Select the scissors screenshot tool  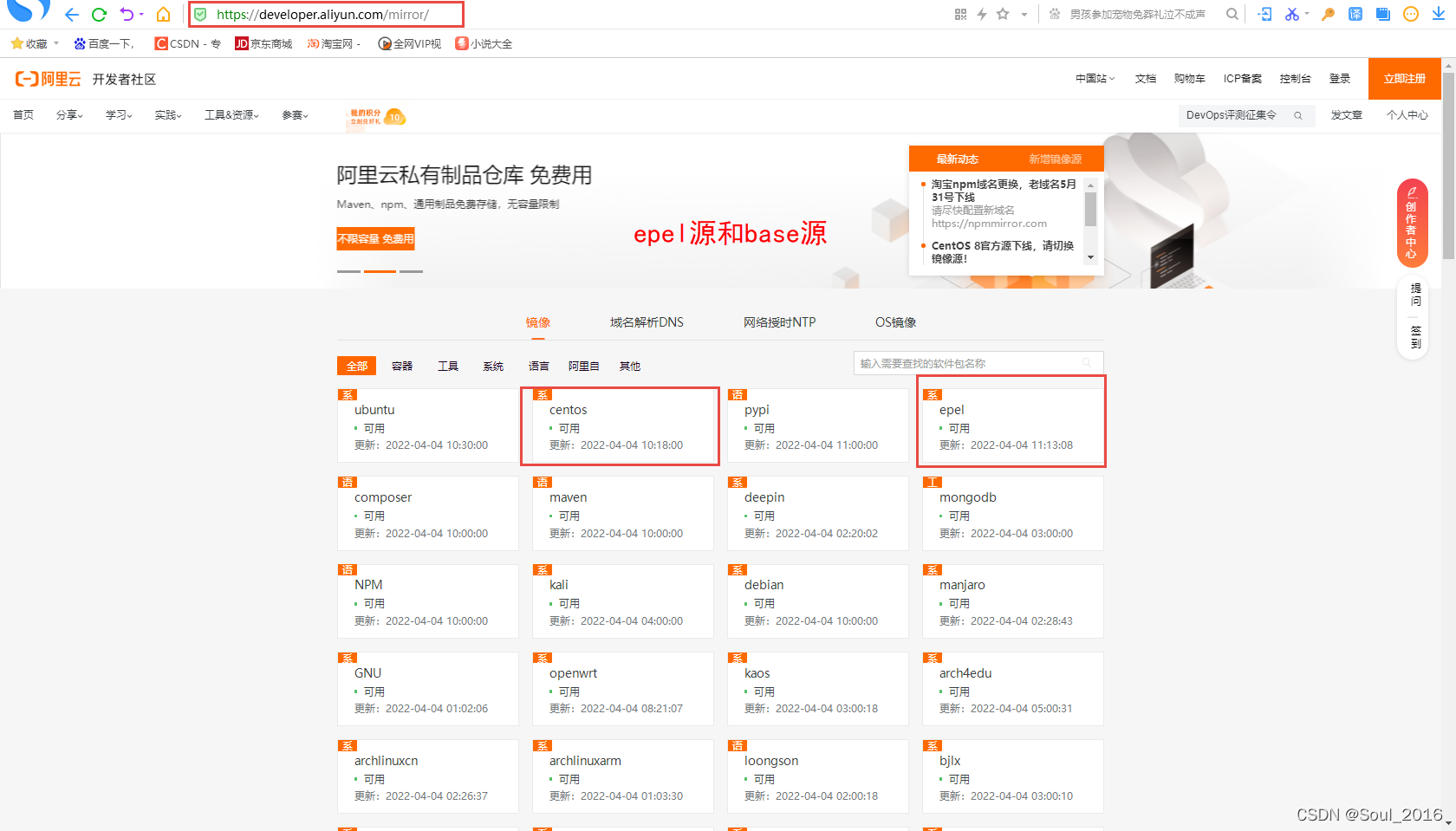(x=1291, y=14)
